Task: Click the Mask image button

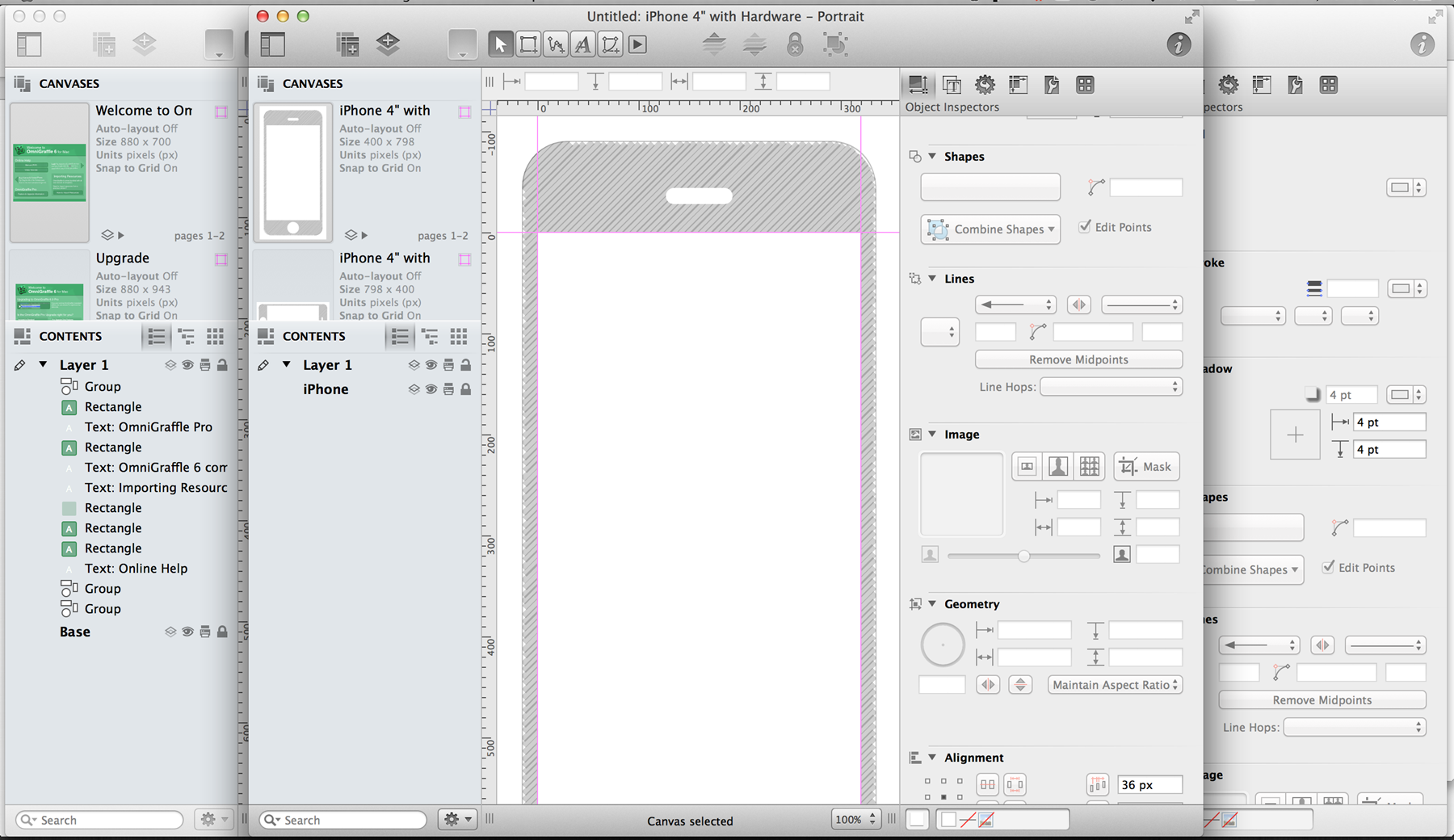Action: [x=1146, y=467]
